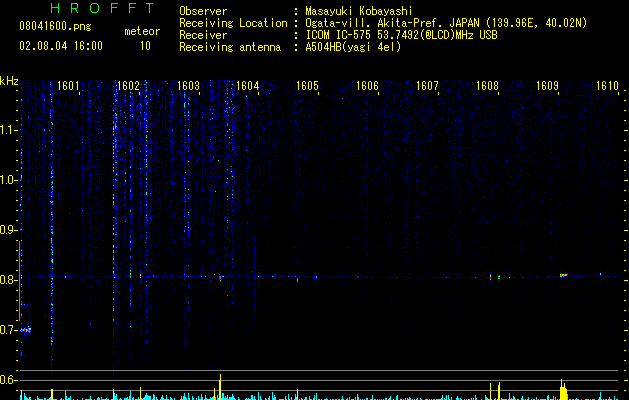Image resolution: width=629 pixels, height=400 pixels.
Task: Click the 'Observer' label
Action: [203, 11]
